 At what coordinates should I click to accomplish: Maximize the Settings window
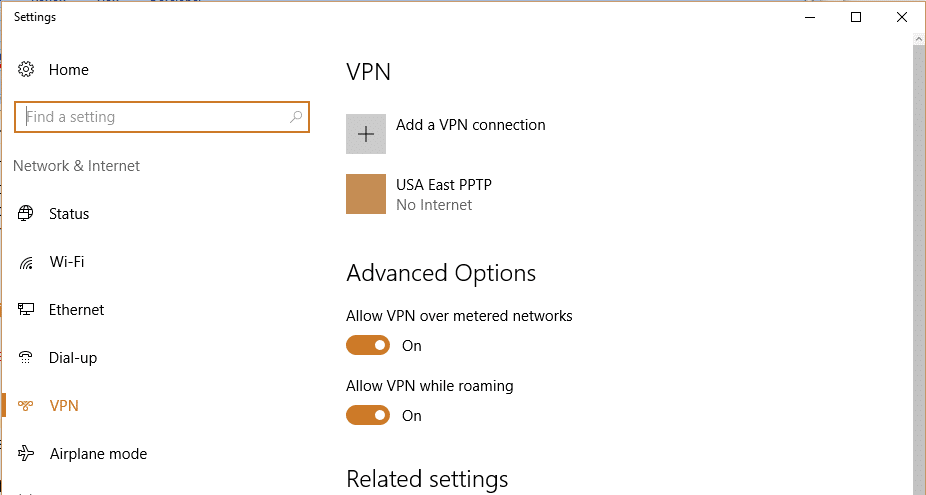(855, 17)
